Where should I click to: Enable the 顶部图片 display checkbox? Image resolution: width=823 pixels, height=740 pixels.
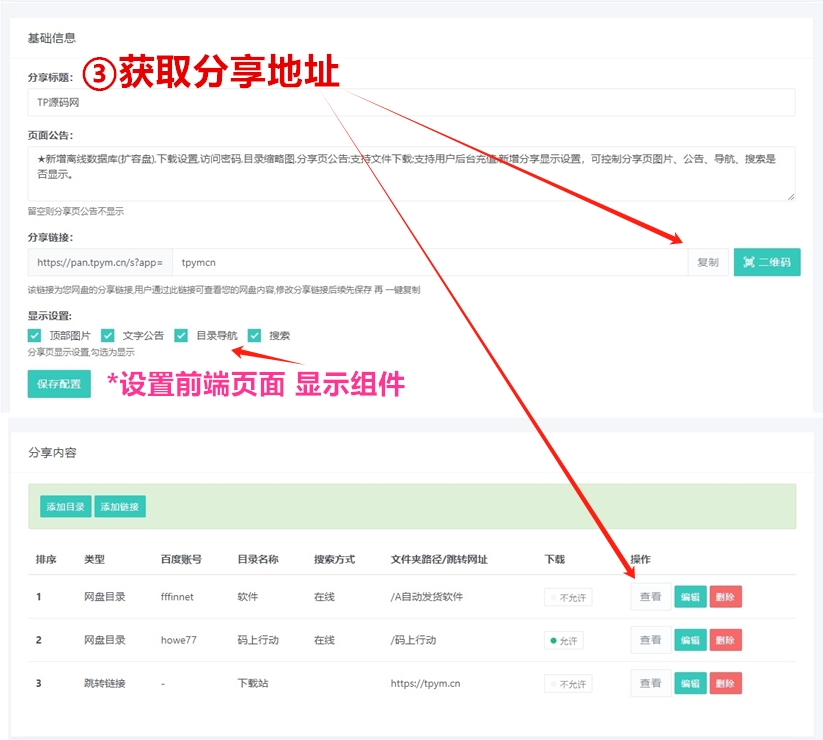pos(34,335)
